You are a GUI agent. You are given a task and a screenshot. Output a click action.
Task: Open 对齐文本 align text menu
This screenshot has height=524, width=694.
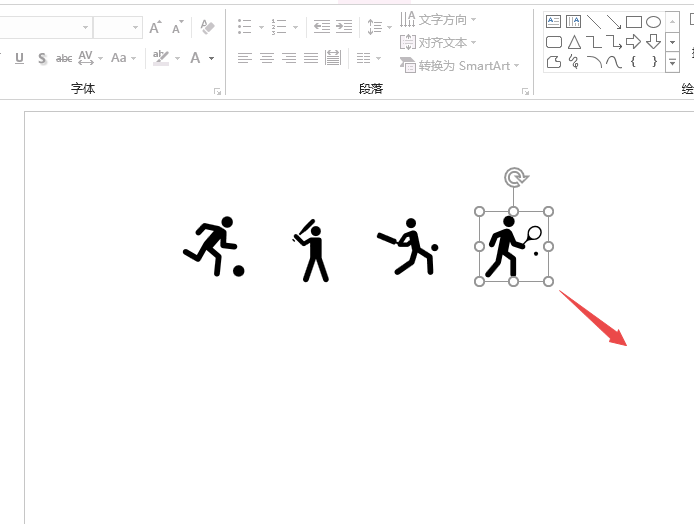pos(438,42)
